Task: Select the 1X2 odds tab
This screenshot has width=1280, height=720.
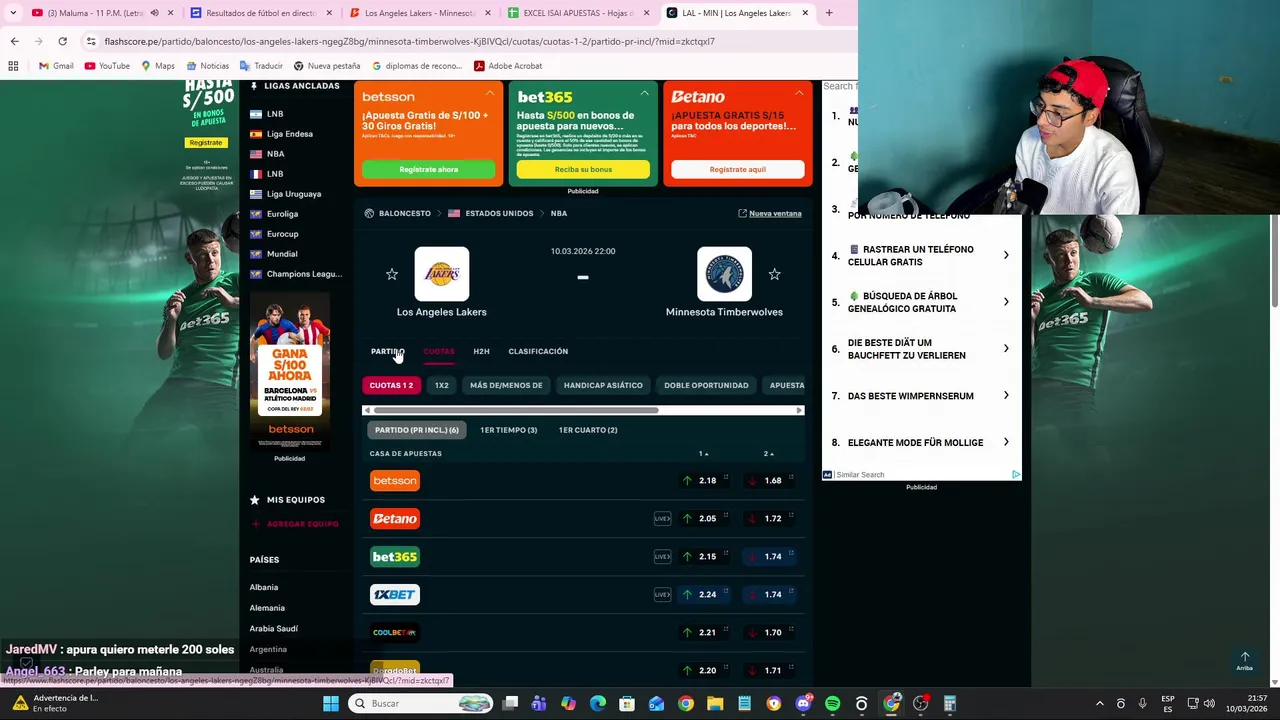Action: pos(441,385)
